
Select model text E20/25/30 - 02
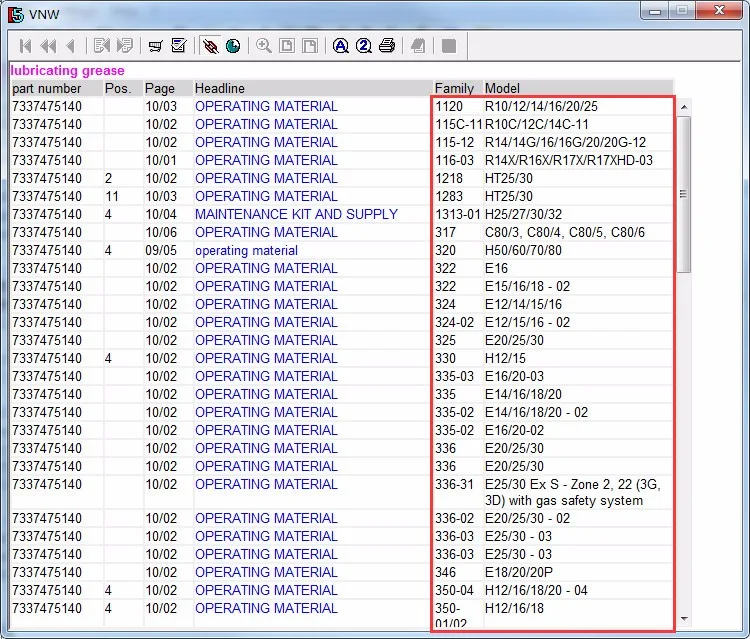(528, 518)
